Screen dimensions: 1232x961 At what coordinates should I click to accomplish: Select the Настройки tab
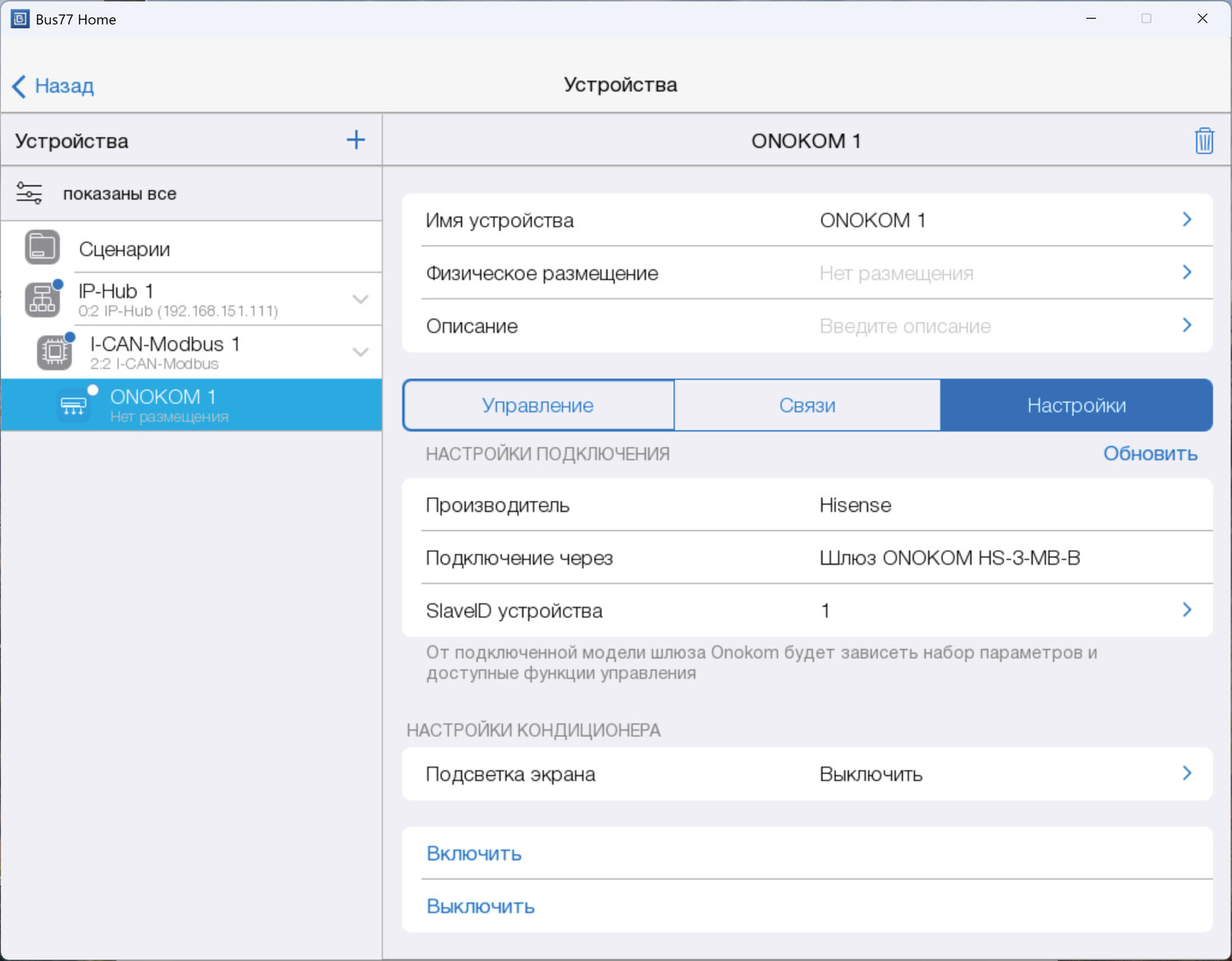coord(1076,405)
